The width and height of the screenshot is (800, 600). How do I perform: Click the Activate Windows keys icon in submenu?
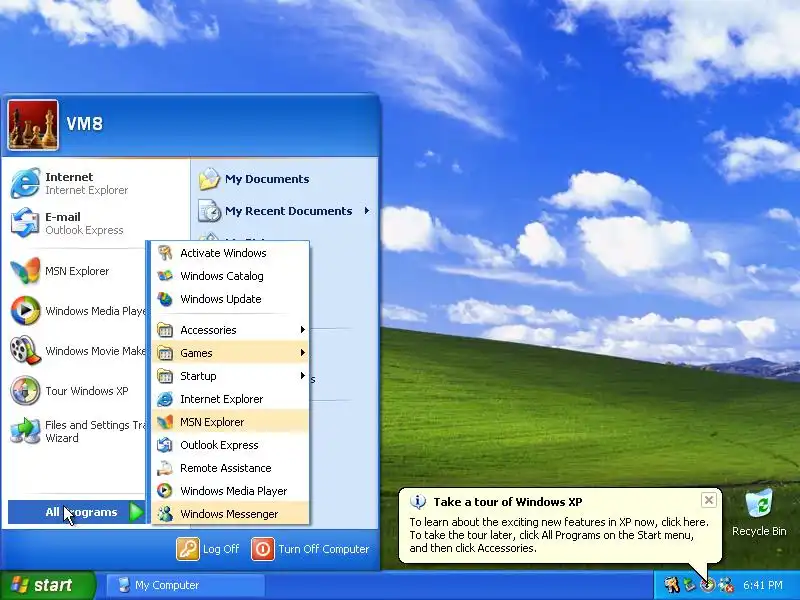165,253
